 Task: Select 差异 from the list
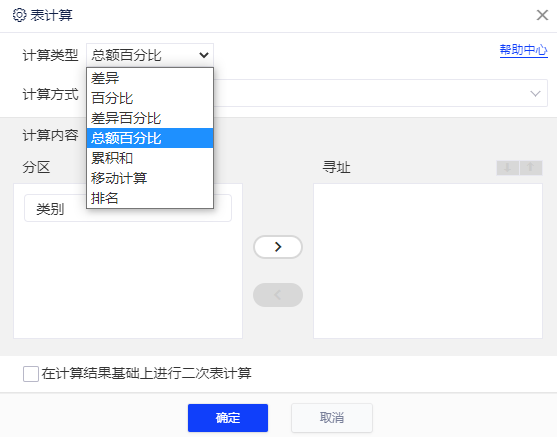150,78
